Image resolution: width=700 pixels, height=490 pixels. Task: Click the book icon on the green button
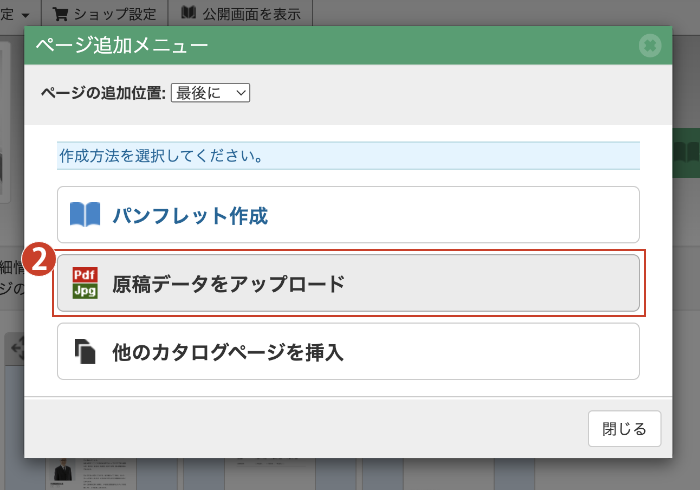pyautogui.click(x=685, y=153)
